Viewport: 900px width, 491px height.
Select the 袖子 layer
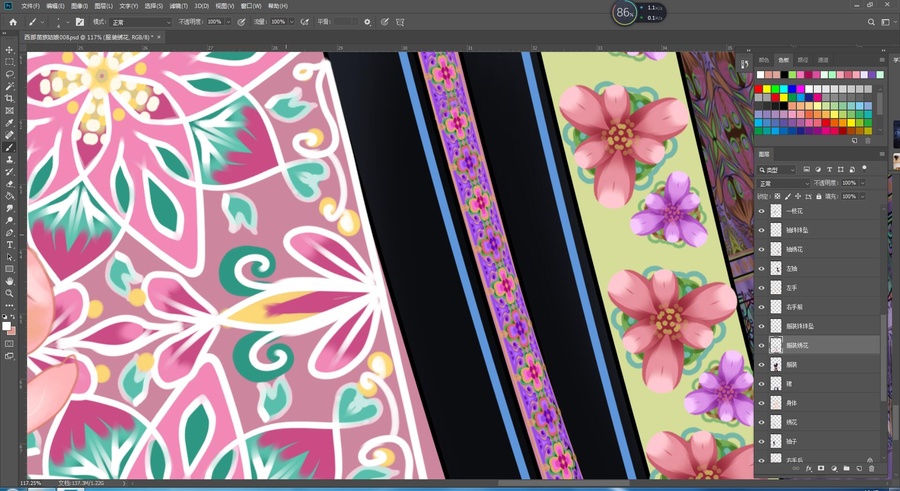(x=818, y=442)
